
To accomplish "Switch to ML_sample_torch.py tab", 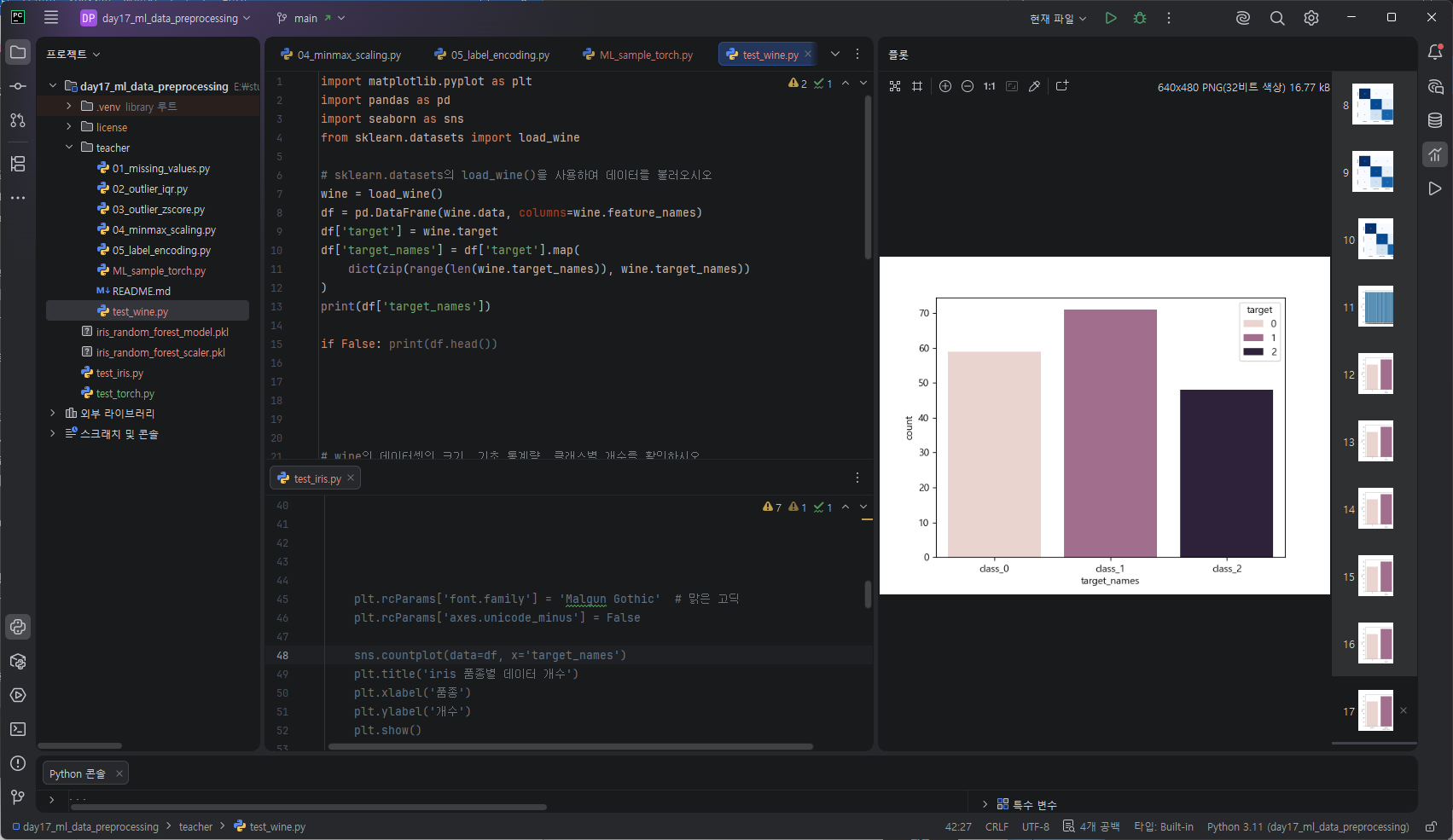I will (638, 55).
